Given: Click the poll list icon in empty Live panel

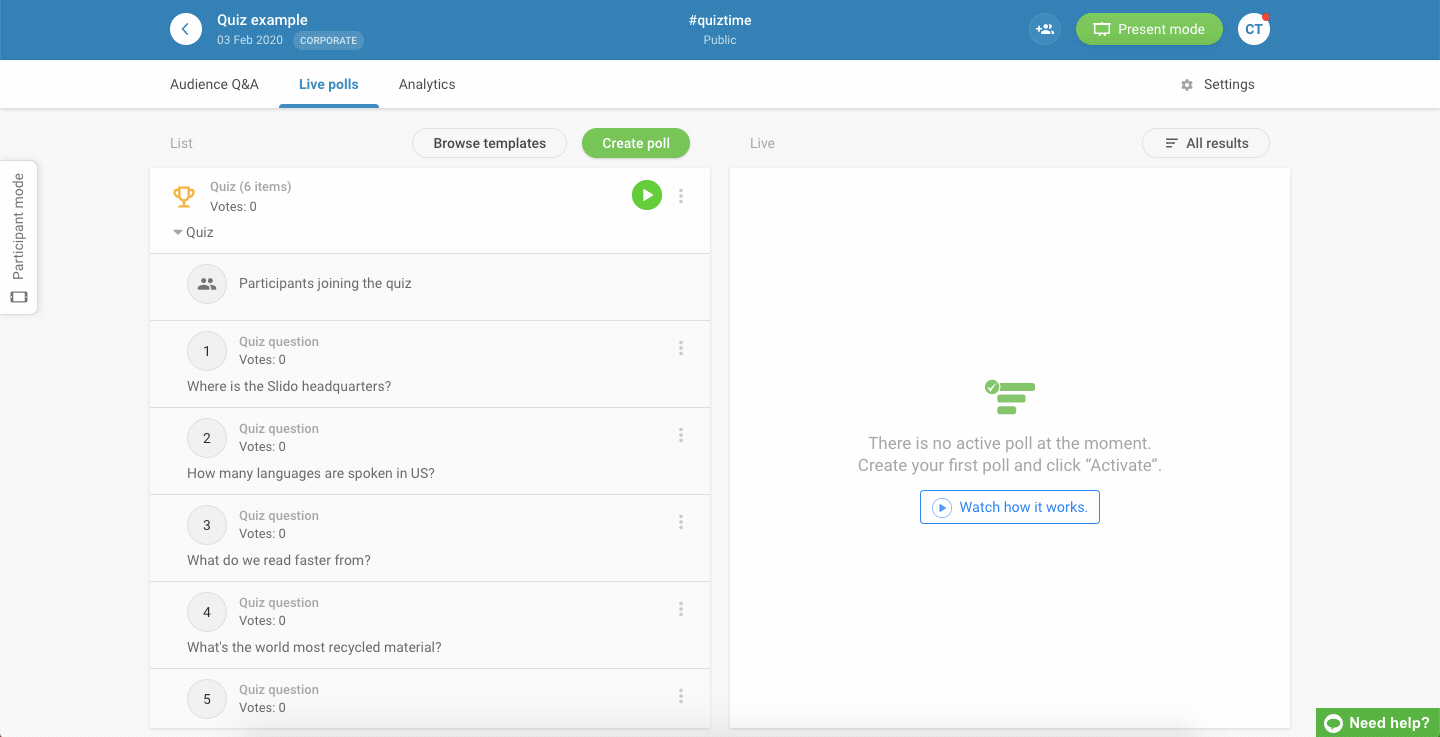Looking at the screenshot, I should pos(1010,397).
